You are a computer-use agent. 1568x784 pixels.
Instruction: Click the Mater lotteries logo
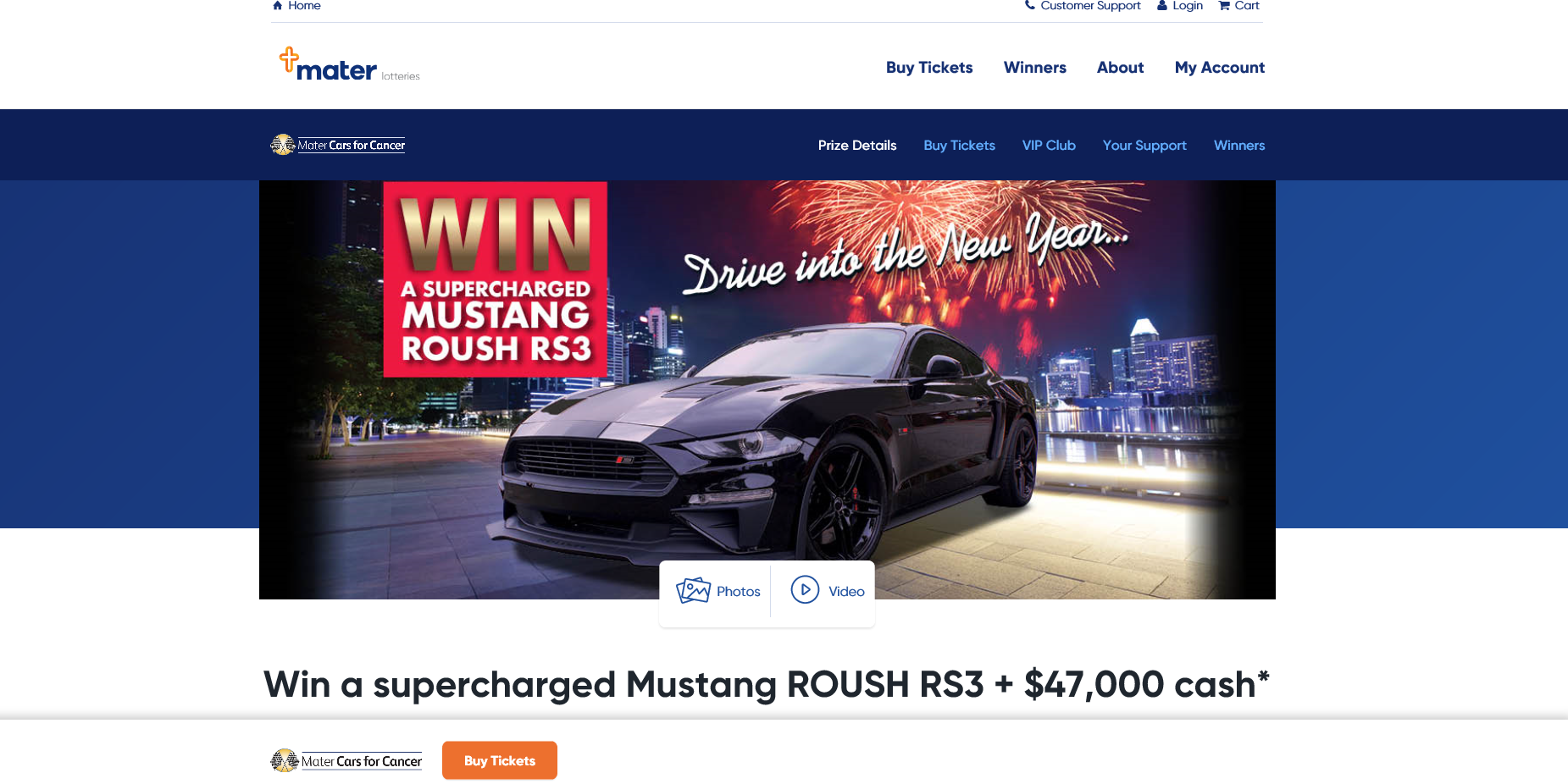(x=349, y=64)
